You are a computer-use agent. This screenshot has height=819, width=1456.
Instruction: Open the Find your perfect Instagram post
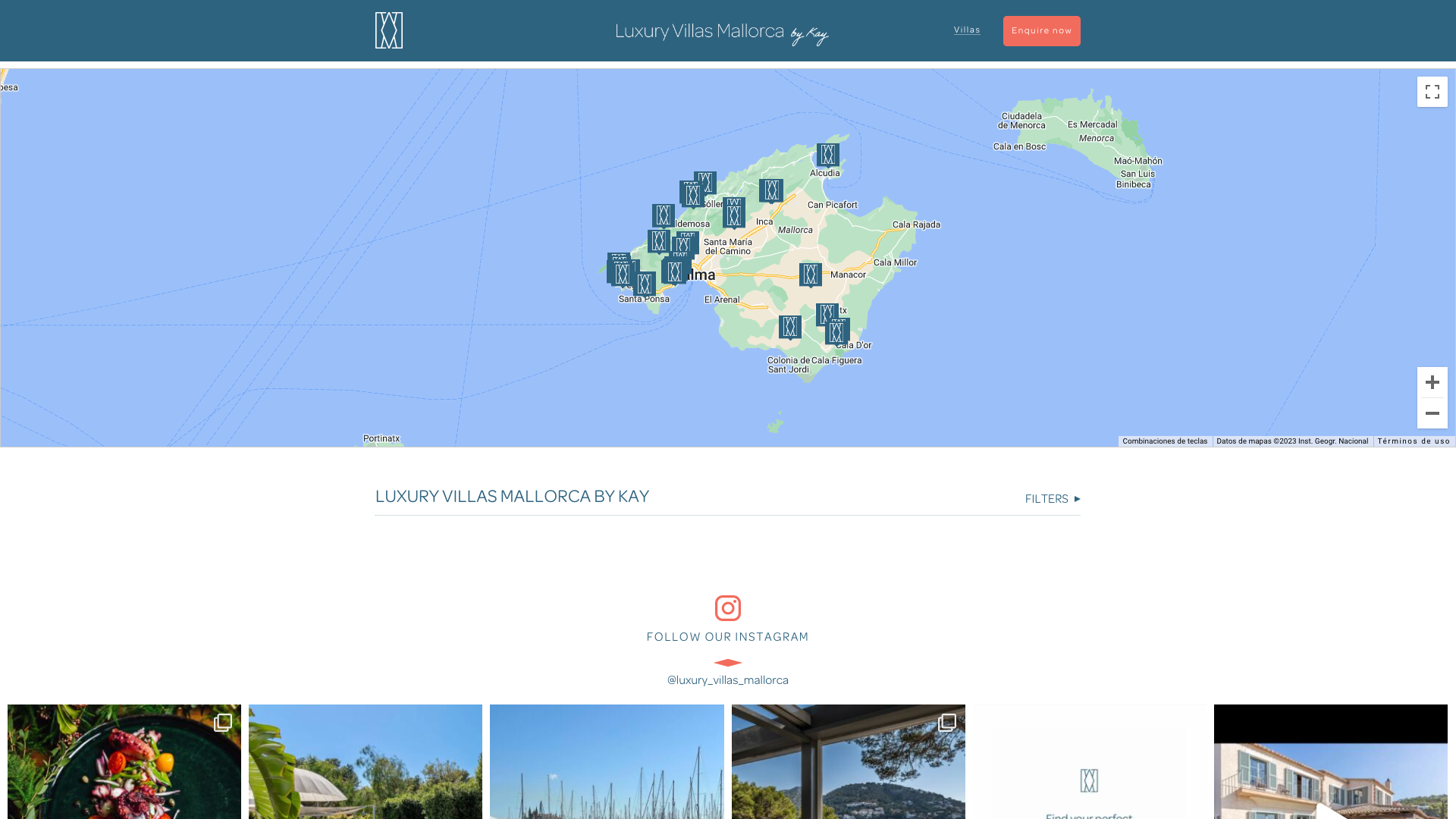(1089, 761)
